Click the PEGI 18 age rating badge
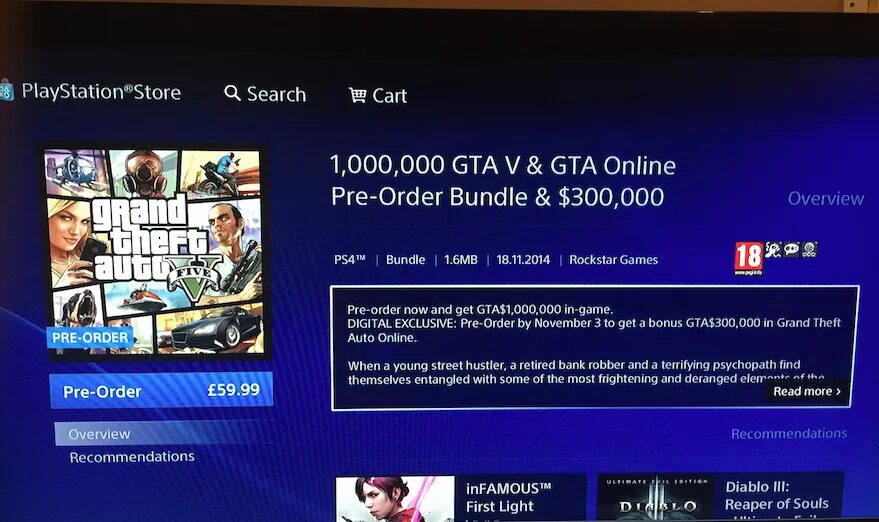The height and width of the screenshot is (522, 879). [x=748, y=258]
